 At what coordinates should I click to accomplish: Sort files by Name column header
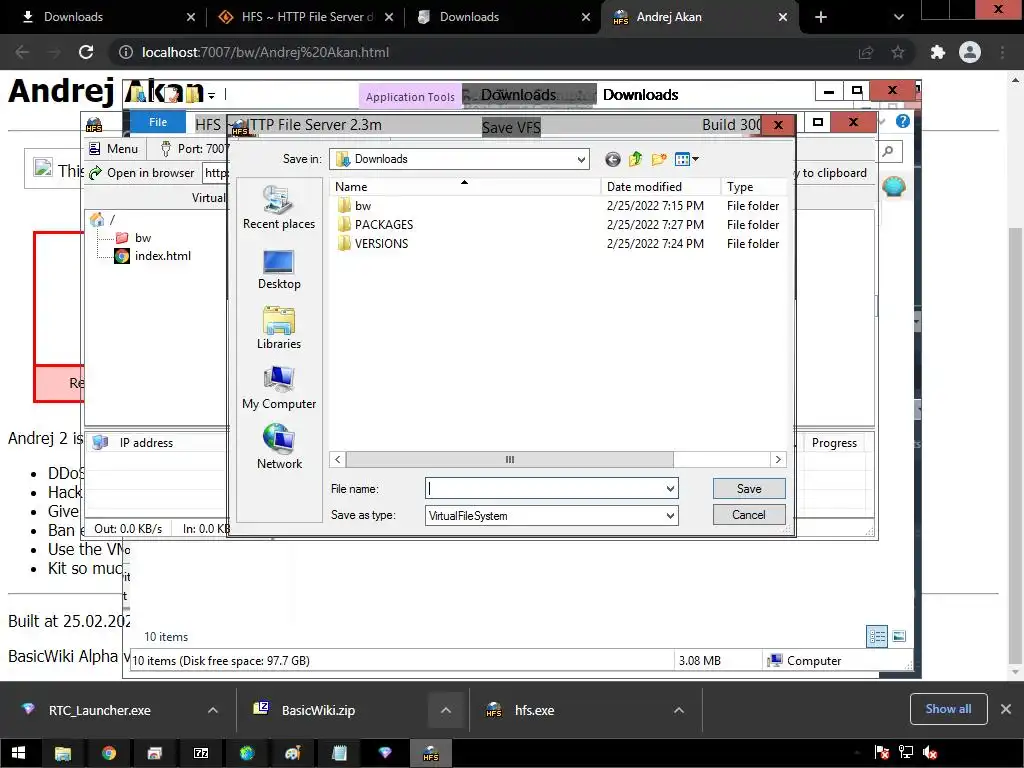click(x=465, y=187)
